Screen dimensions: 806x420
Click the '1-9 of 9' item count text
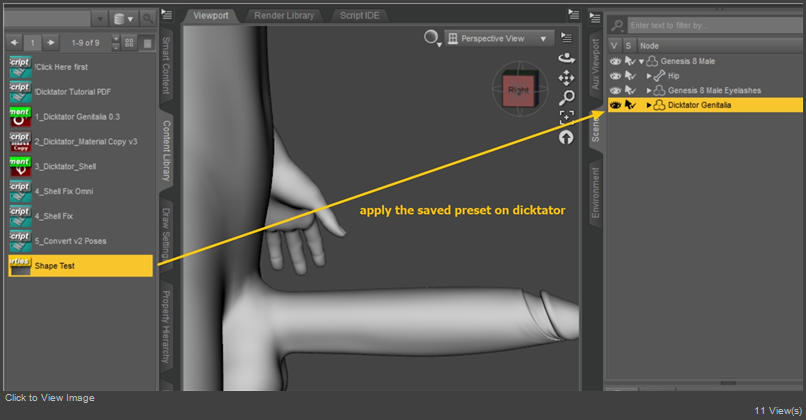click(x=85, y=43)
